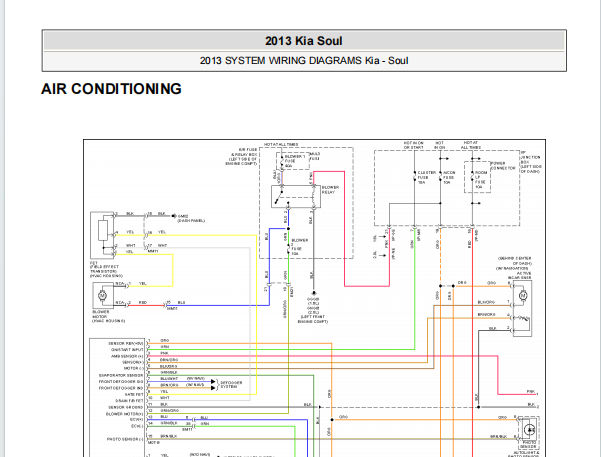The height and width of the screenshot is (457, 601).
Task: Click the BLOWER 2 FUSE 10A label
Action: tap(299, 247)
